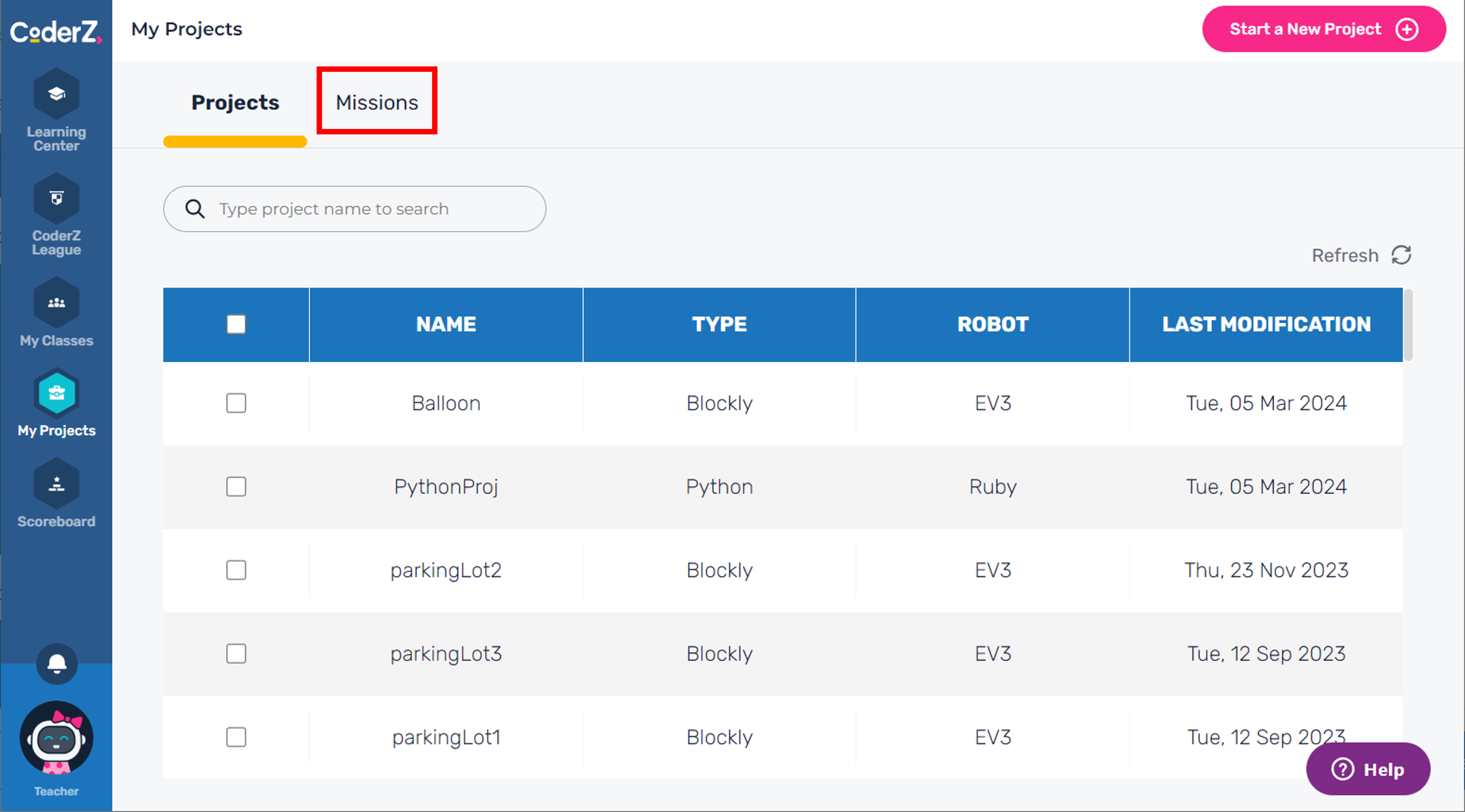Toggle the select-all checkbox in table header
This screenshot has height=812, width=1465.
pos(236,324)
